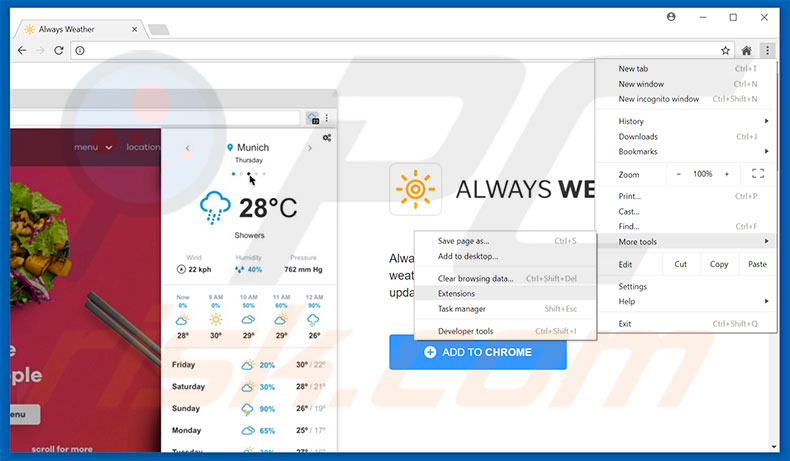
Task: Open Downloads from the menu
Action: pyautogui.click(x=687, y=136)
